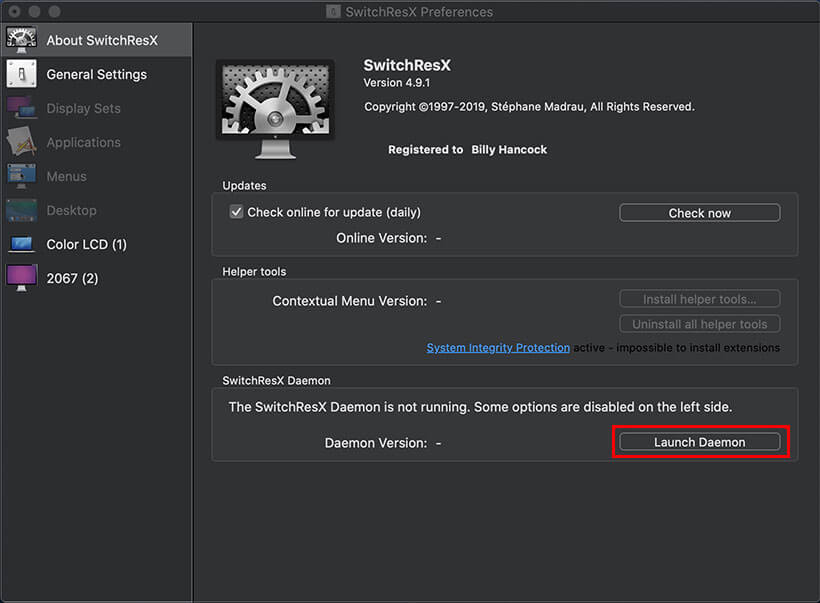
Task: Click the Display Sets sidebar icon
Action: [22, 108]
